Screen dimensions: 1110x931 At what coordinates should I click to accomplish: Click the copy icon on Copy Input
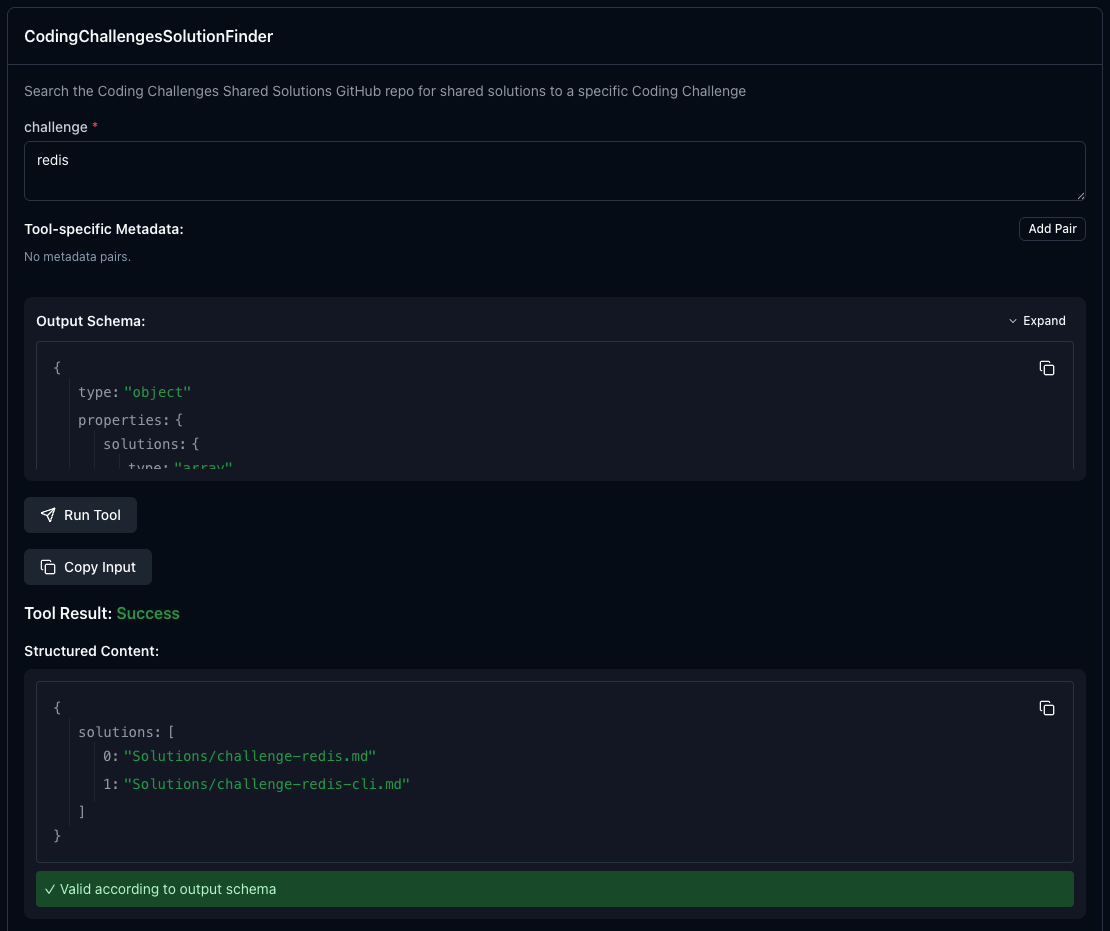[x=48, y=567]
